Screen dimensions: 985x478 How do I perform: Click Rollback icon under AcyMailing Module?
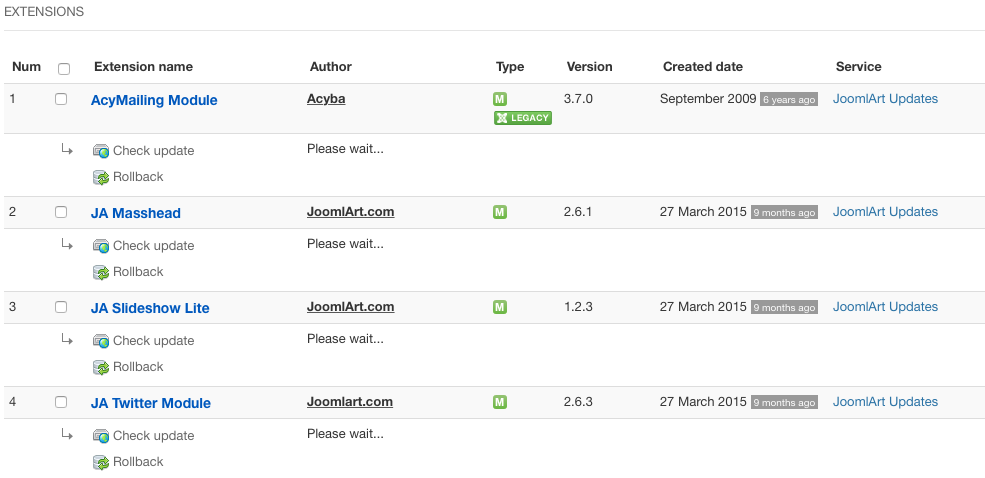pos(101,177)
